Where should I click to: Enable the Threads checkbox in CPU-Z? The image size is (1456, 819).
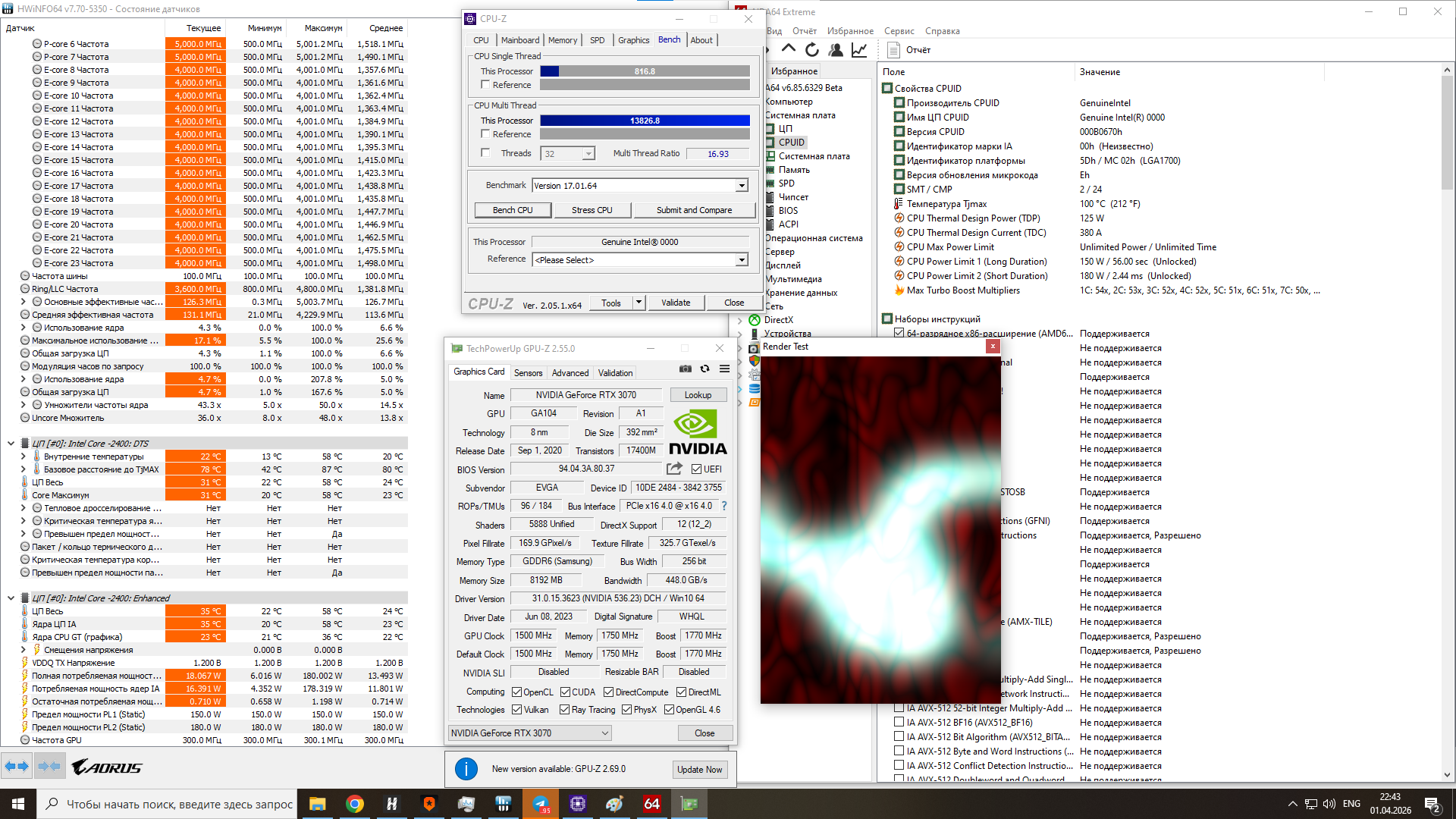[x=485, y=153]
